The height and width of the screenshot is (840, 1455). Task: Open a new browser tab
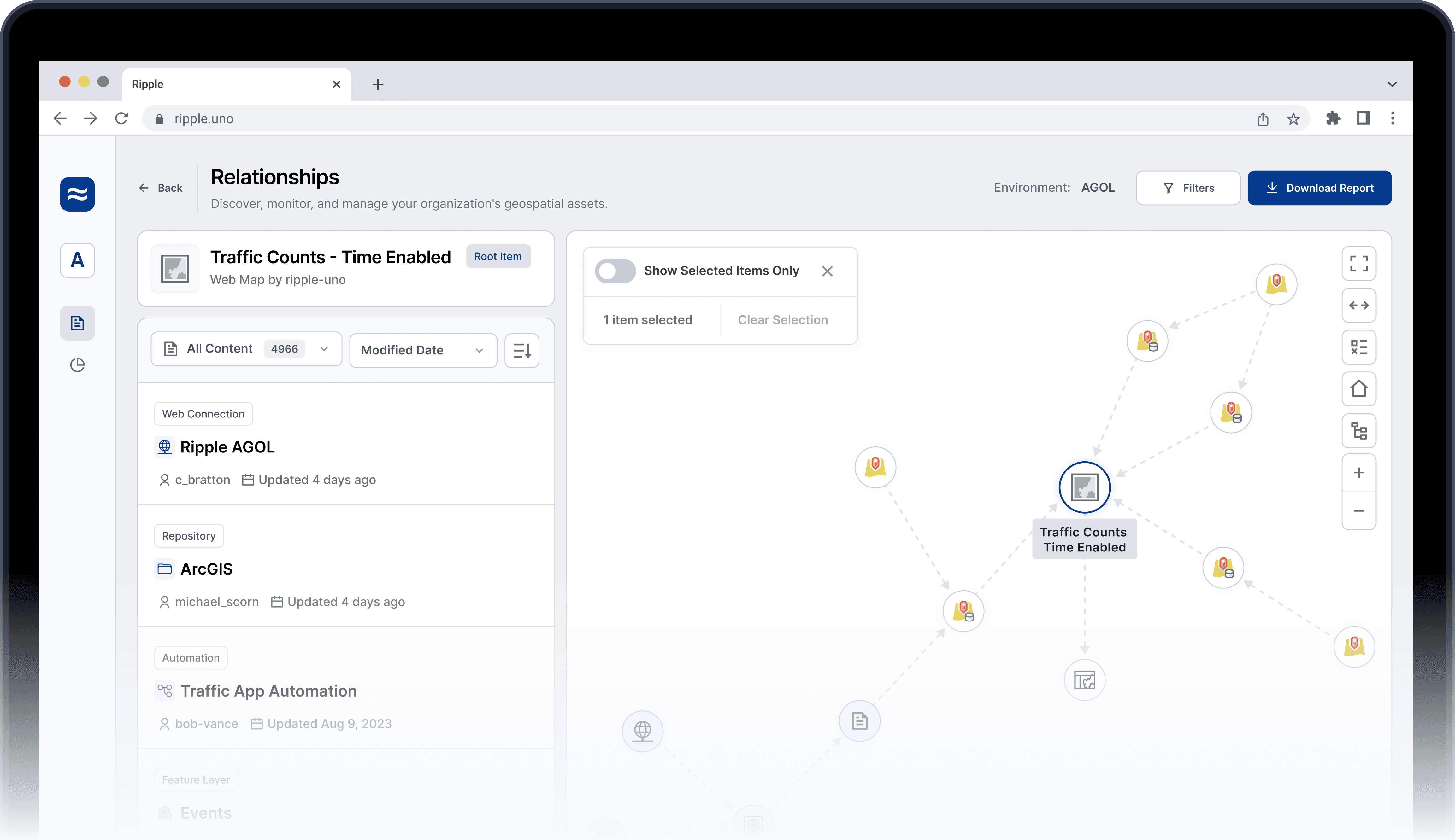click(x=378, y=84)
